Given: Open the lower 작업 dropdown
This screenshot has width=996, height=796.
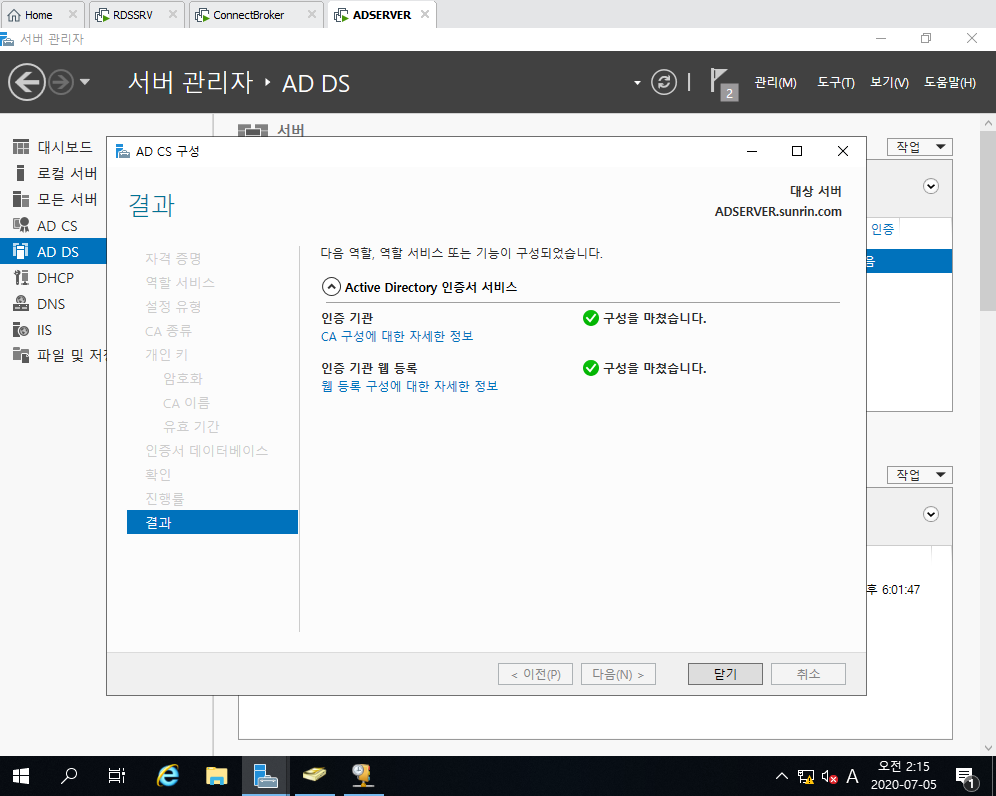Looking at the screenshot, I should [919, 475].
